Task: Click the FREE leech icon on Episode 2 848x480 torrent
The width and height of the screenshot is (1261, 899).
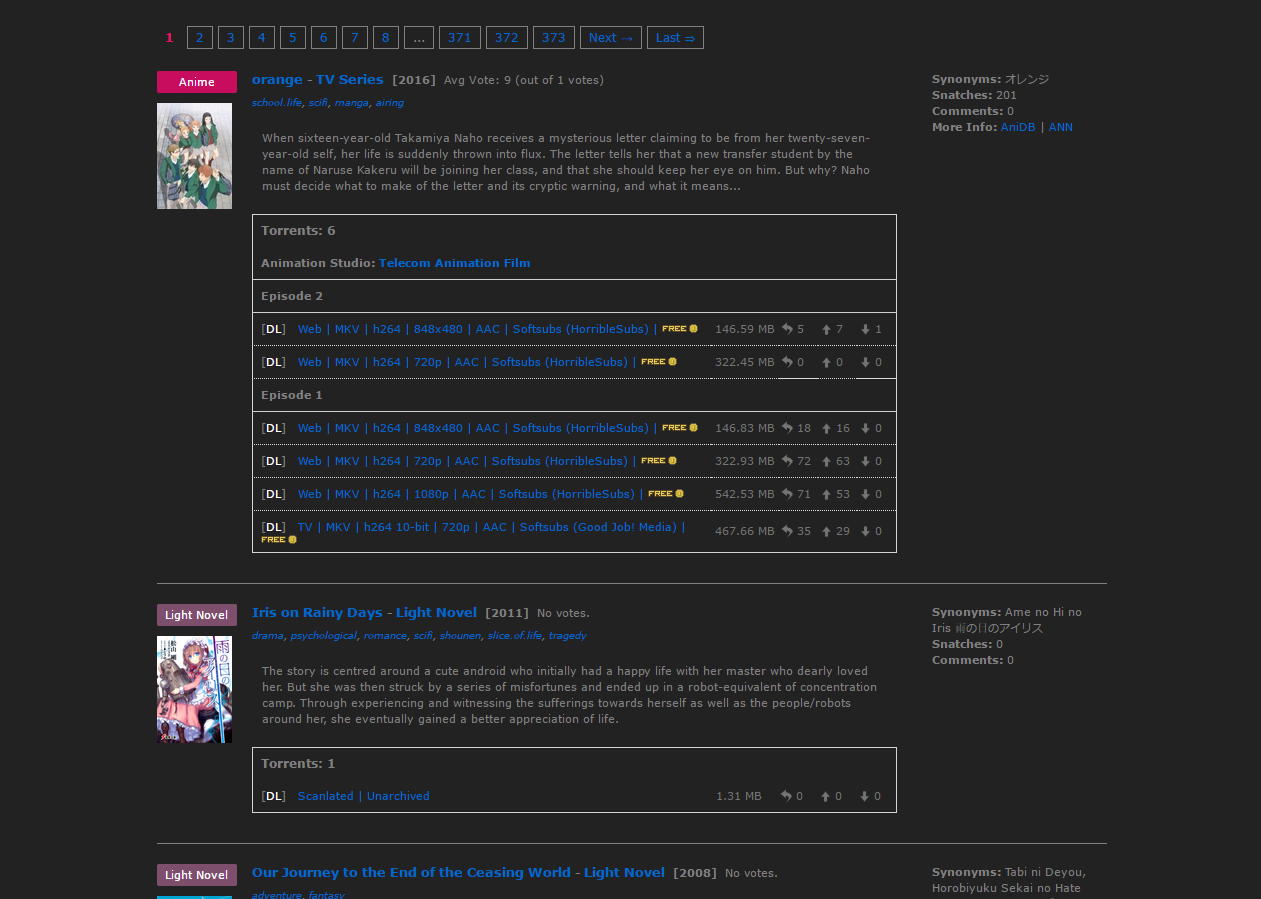Action: point(679,328)
